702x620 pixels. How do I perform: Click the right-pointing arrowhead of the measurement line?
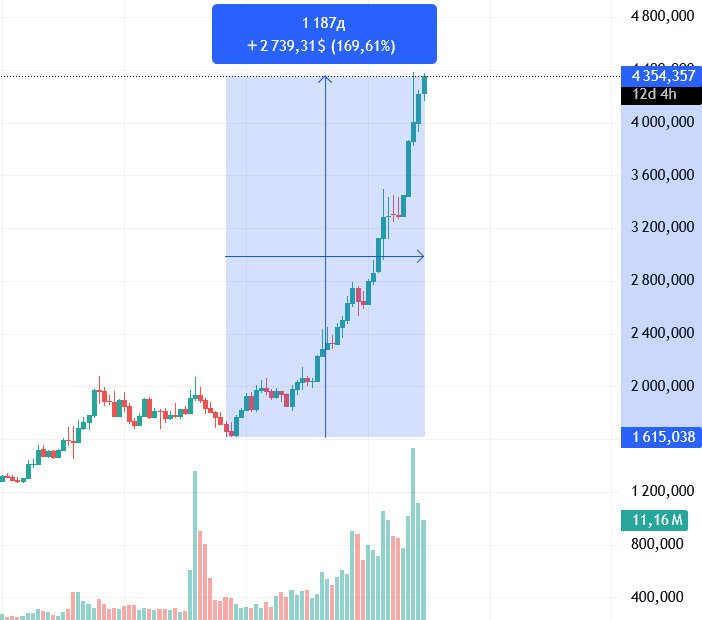click(x=420, y=257)
